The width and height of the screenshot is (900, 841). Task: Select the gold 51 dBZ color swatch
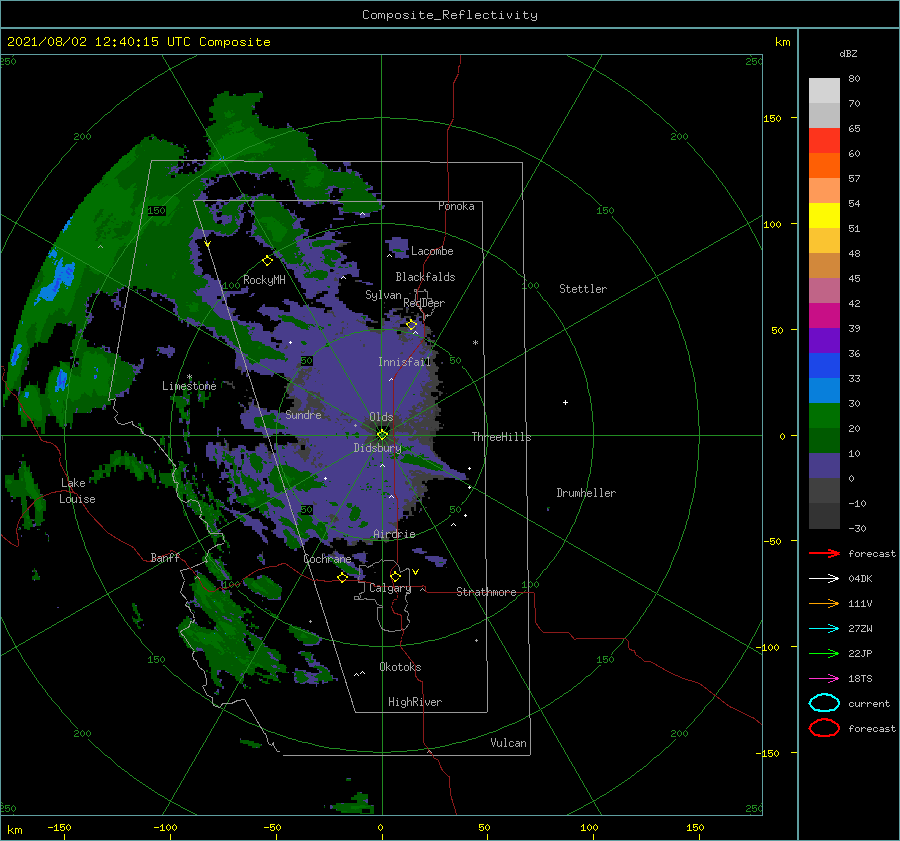point(824,241)
